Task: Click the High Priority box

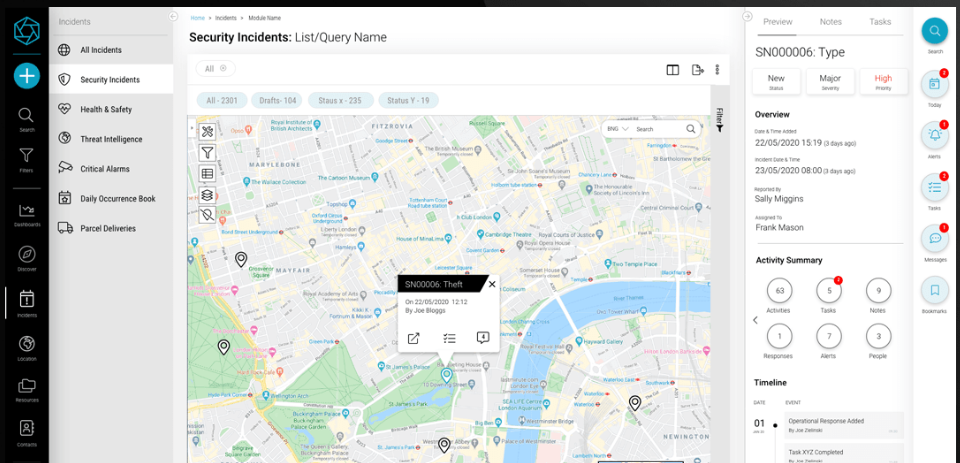Action: tap(883, 81)
